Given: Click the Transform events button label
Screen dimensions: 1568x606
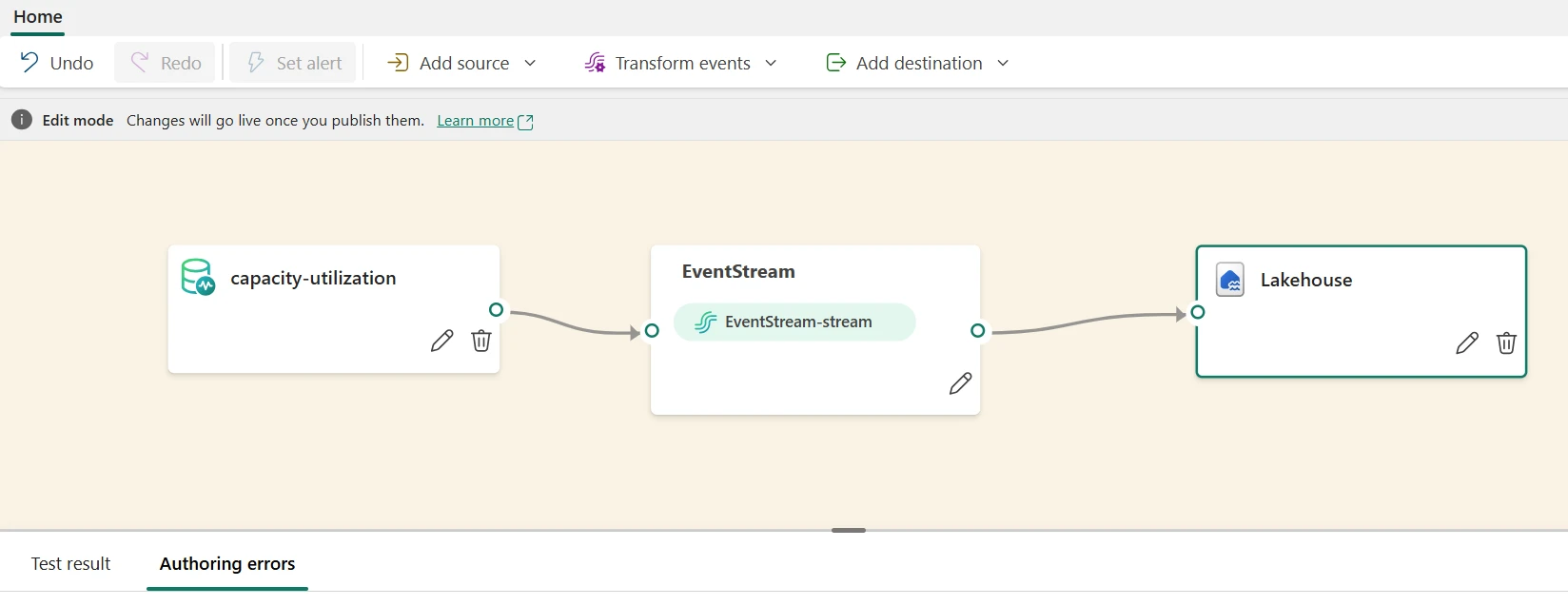Looking at the screenshot, I should pos(682,63).
